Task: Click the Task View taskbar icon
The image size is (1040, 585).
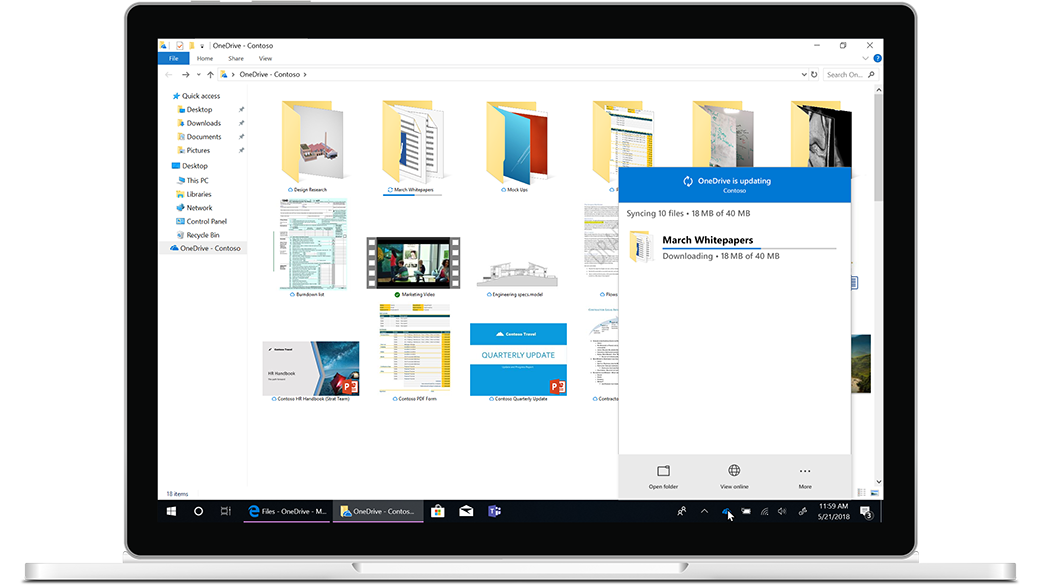Action: click(x=226, y=511)
